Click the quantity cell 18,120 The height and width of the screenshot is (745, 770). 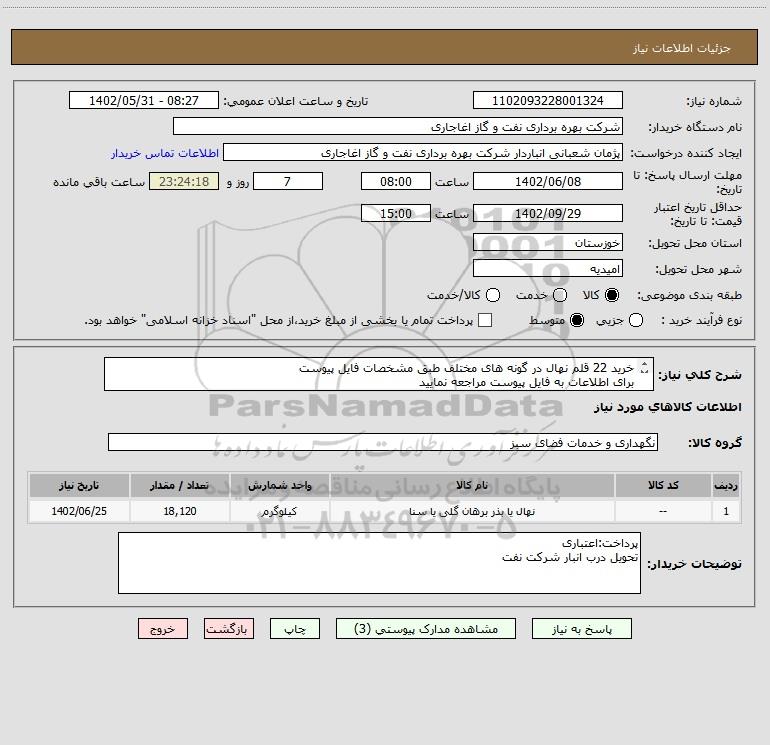[x=180, y=511]
